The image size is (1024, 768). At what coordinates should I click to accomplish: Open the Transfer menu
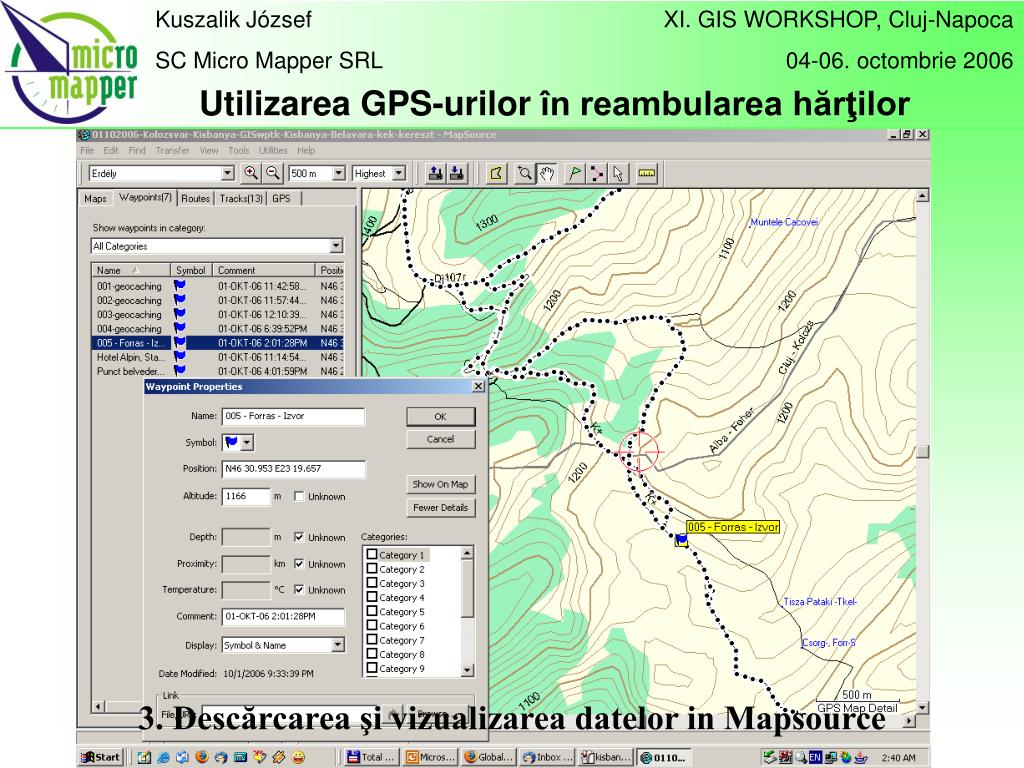[x=172, y=150]
